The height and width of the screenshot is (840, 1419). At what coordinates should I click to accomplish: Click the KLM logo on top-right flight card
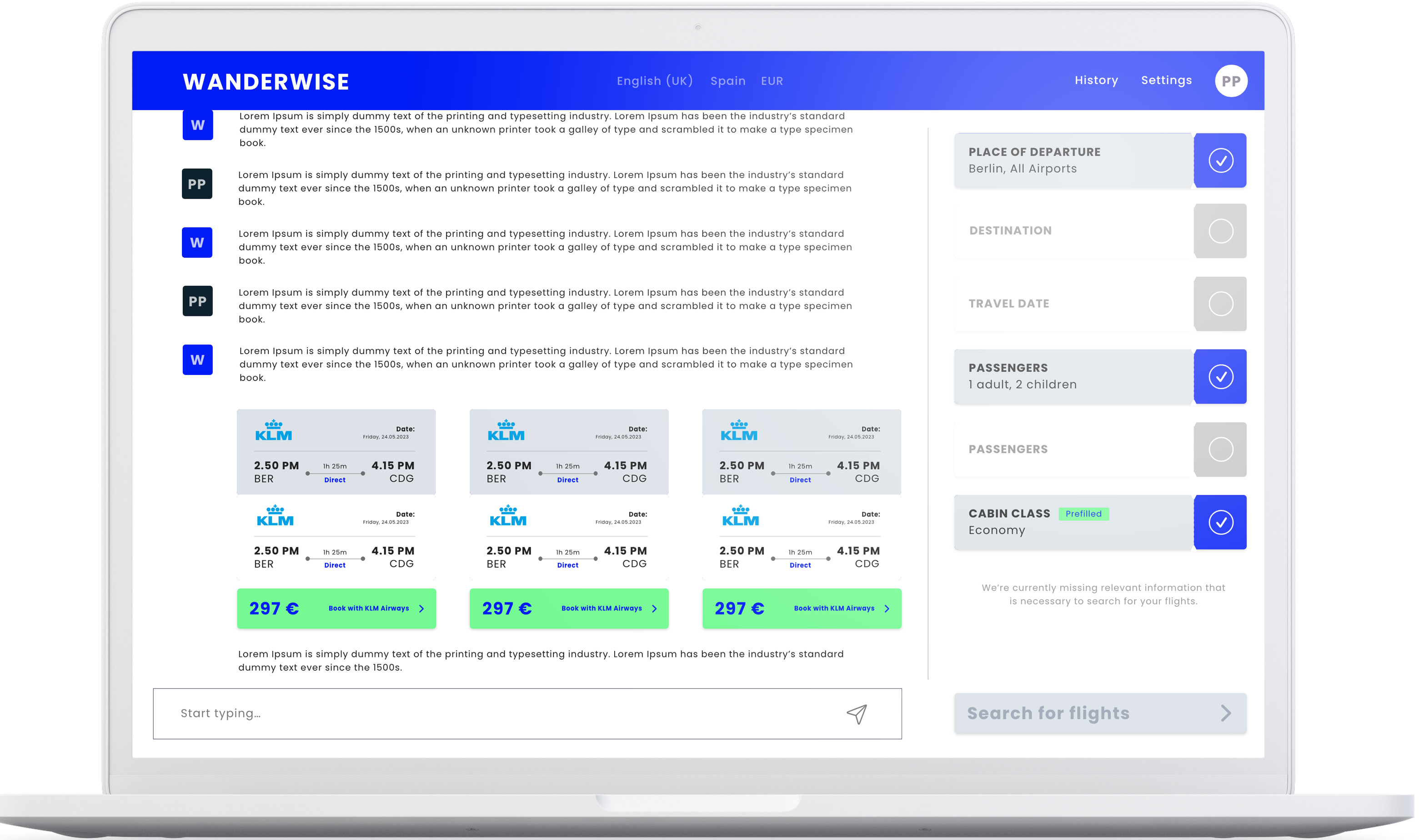739,431
